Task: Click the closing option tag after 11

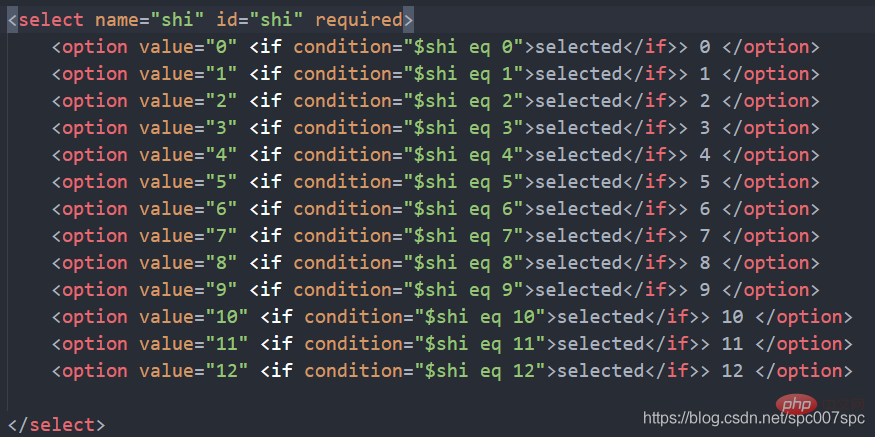Action: 804,344
